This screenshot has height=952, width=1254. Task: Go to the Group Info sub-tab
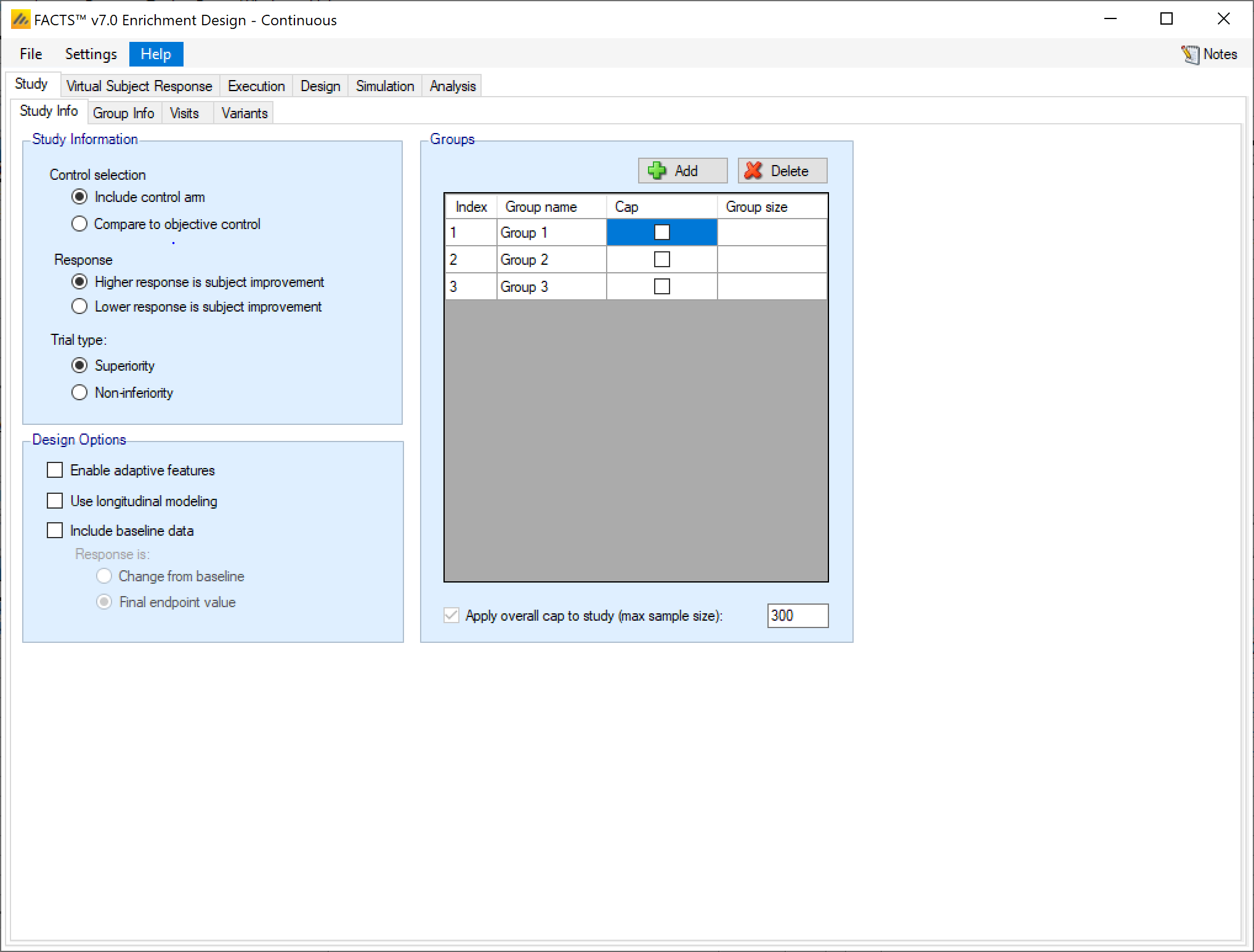123,113
